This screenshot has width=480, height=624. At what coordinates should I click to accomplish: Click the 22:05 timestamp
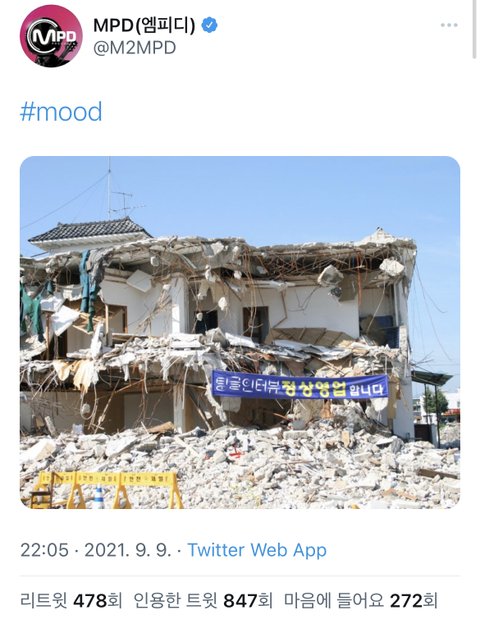pyautogui.click(x=44, y=550)
